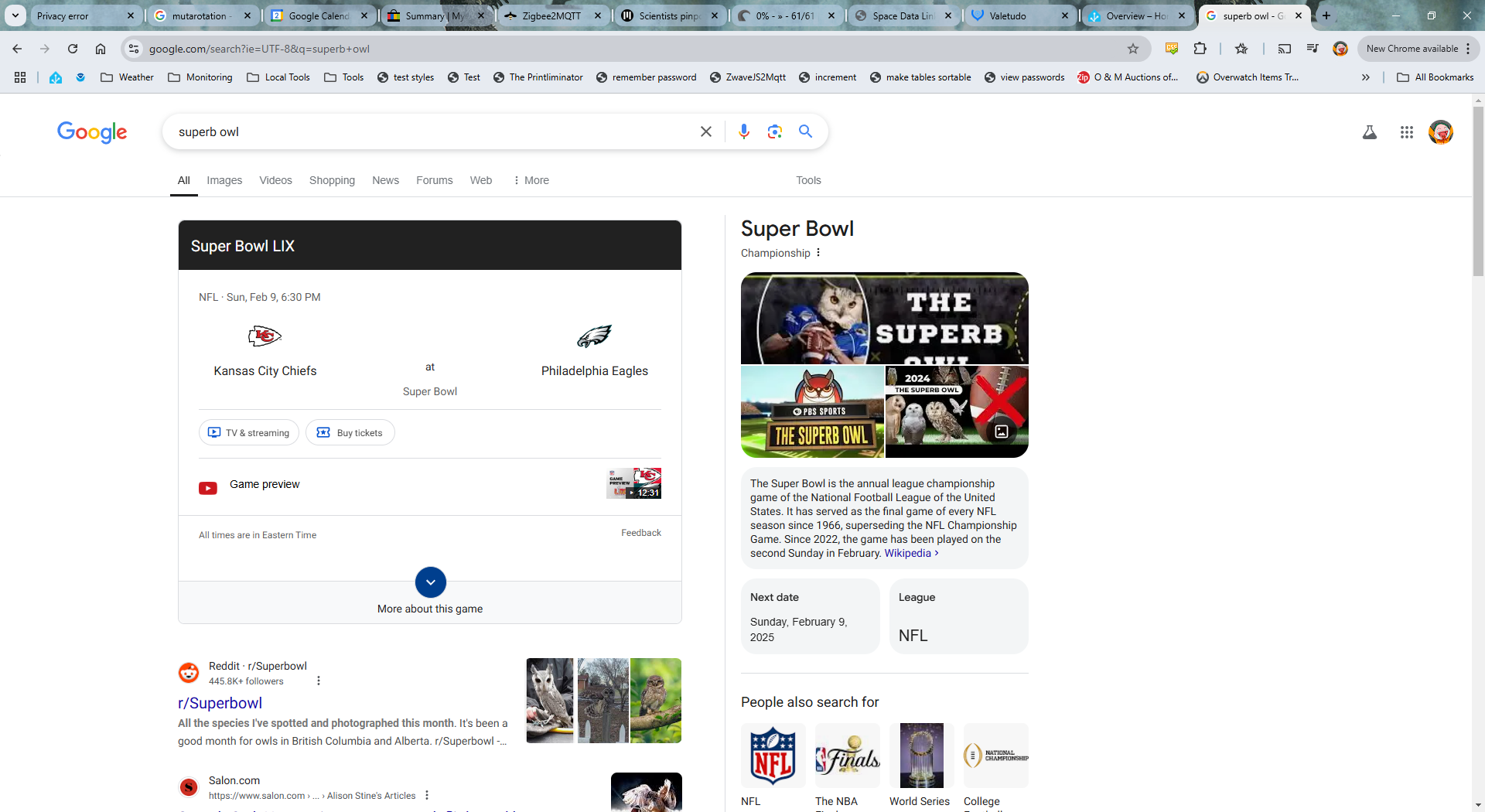Image resolution: width=1485 pixels, height=812 pixels.
Task: Open the browser home page
Action: (x=101, y=49)
